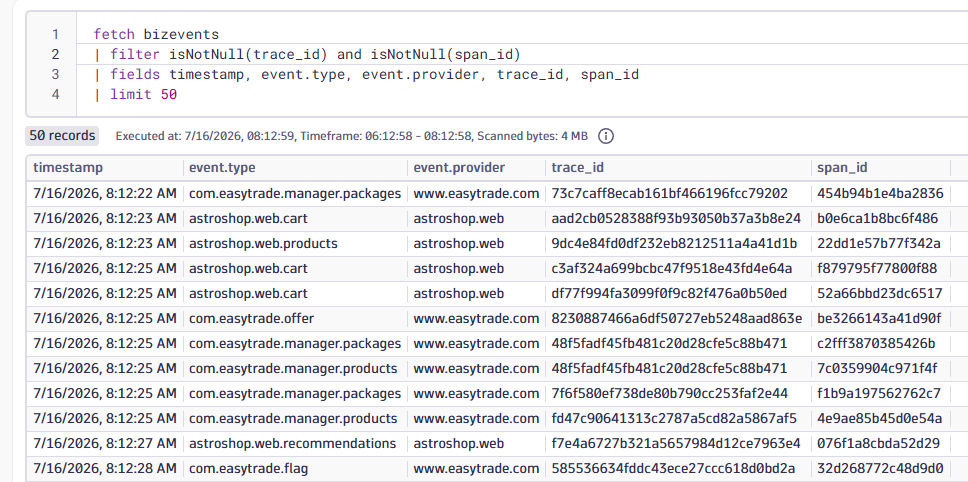Sort by the timestamp column header
This screenshot has width=968, height=482.
point(68,168)
